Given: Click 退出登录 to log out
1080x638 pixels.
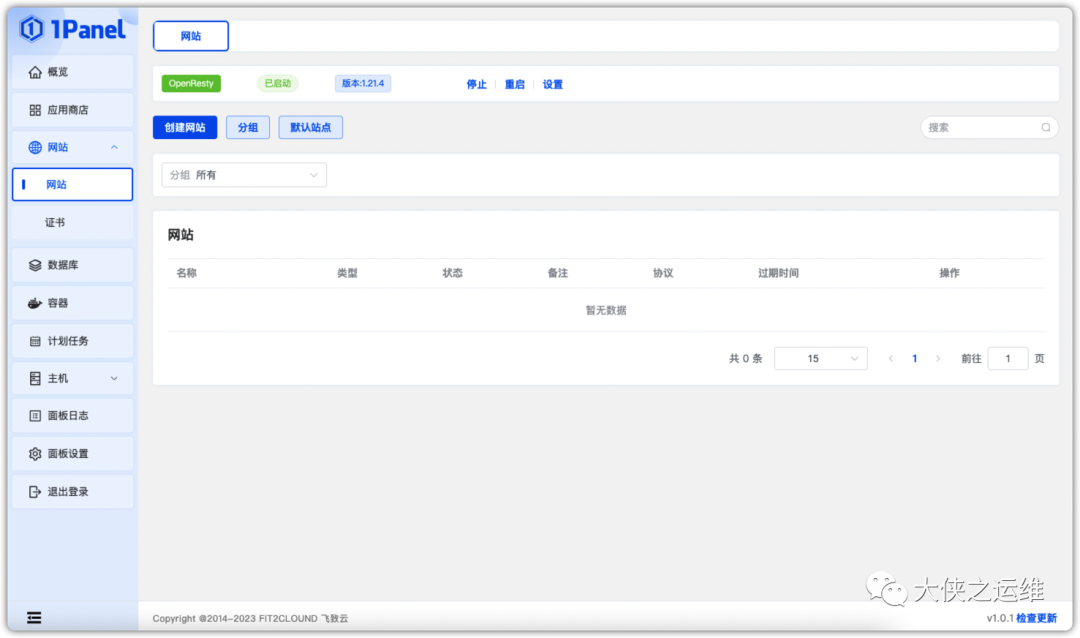Looking at the screenshot, I should 72,491.
